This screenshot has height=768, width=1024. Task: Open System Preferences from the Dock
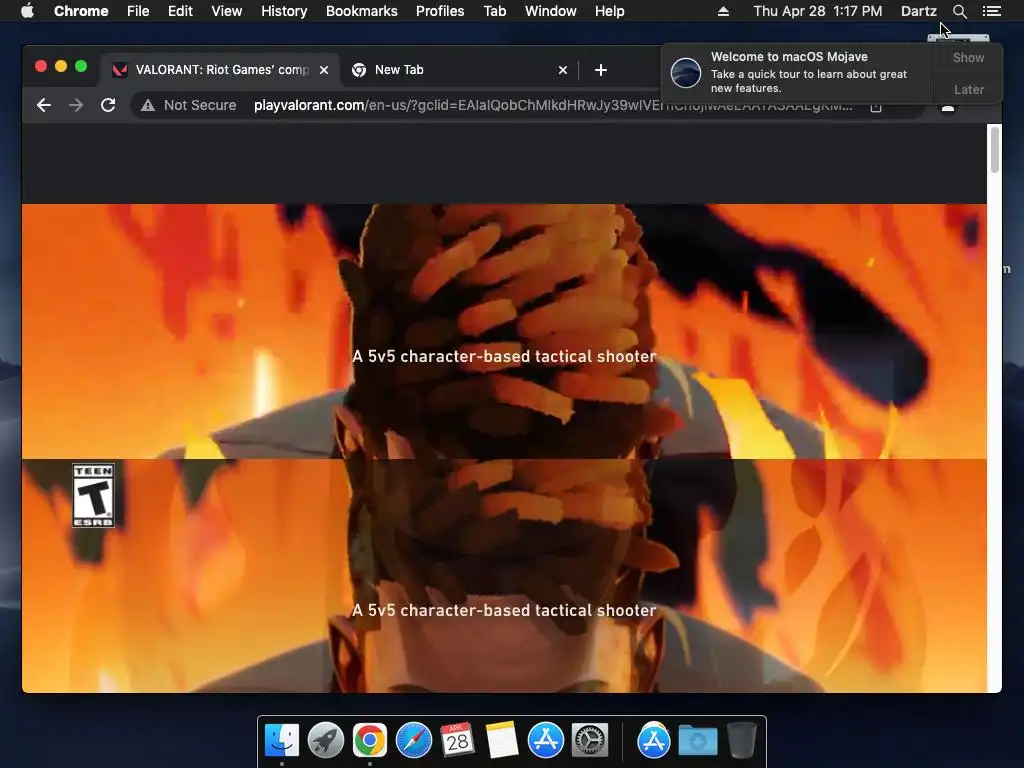click(590, 741)
